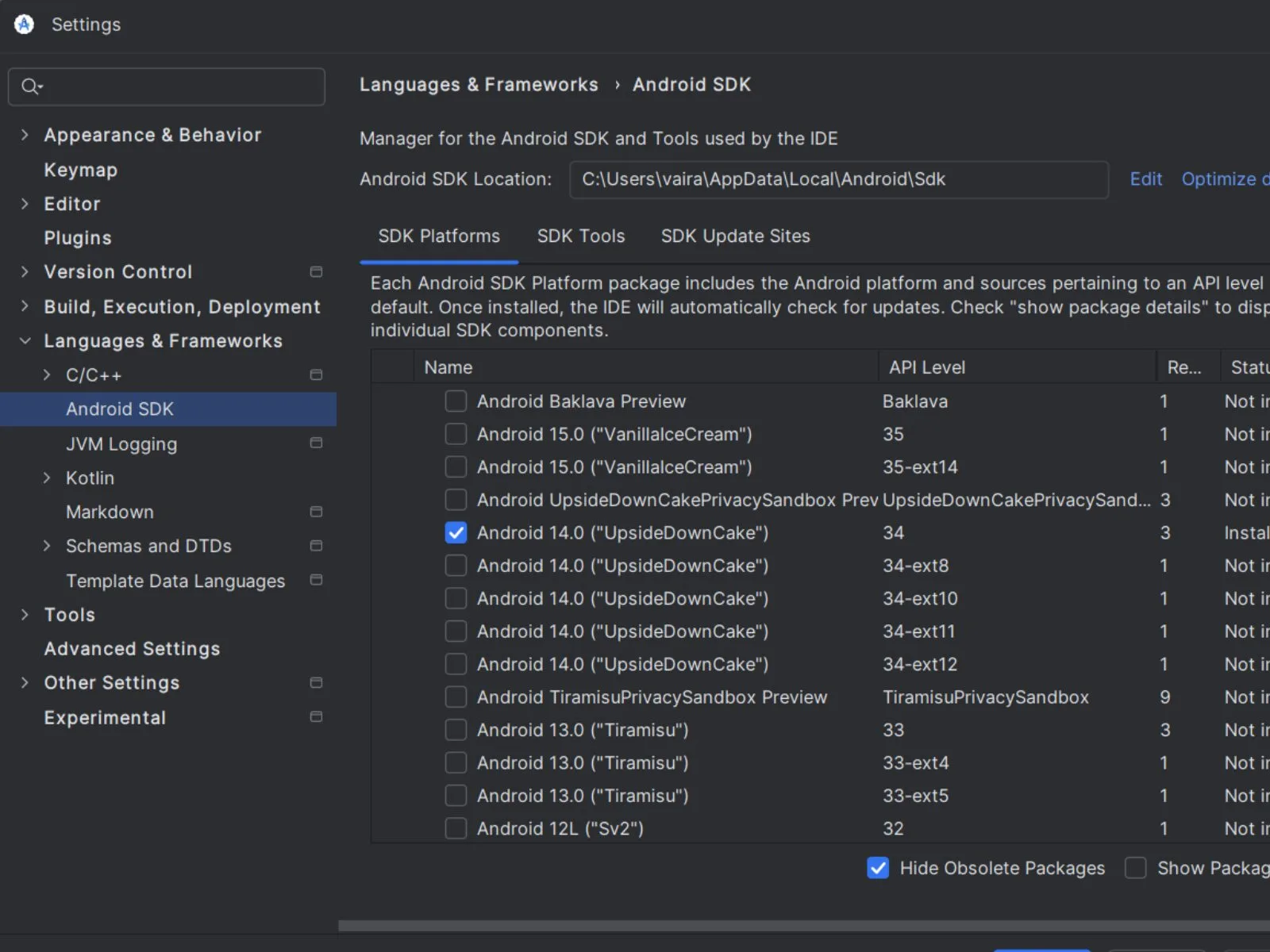Viewport: 1270px width, 952px height.
Task: Check Android 13.0 Tiramisu API 33 checkbox
Action: point(456,730)
